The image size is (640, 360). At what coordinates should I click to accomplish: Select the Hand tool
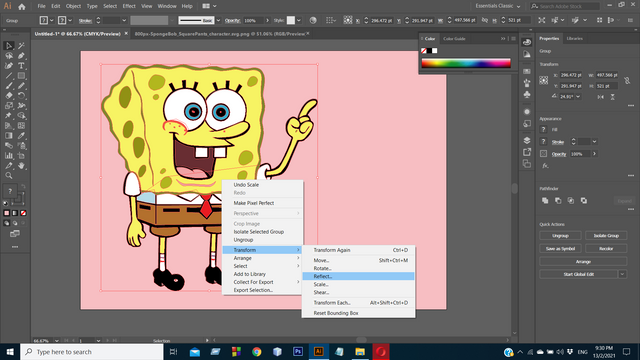pyautogui.click(x=21, y=166)
